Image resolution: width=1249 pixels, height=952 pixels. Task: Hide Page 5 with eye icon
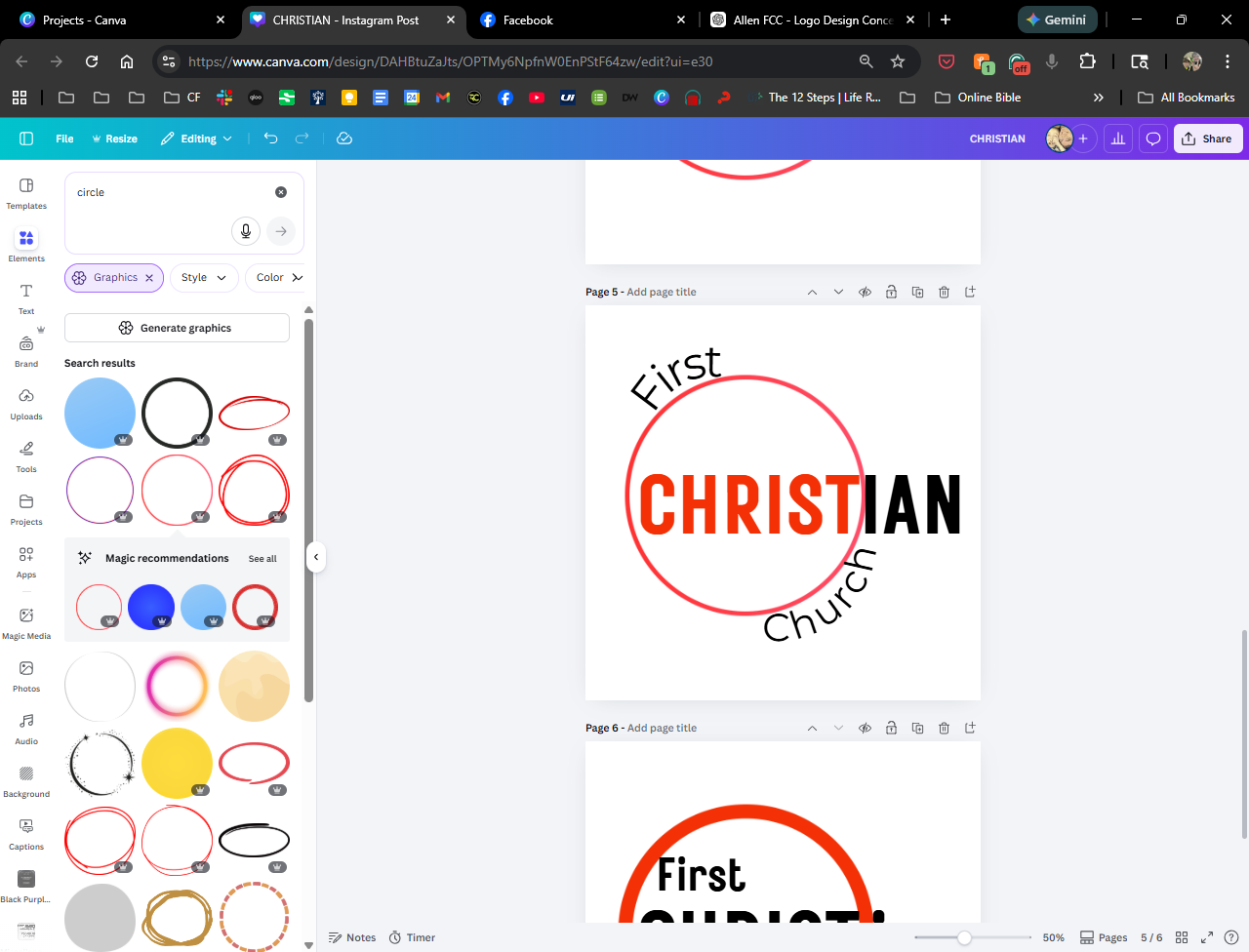coord(865,292)
